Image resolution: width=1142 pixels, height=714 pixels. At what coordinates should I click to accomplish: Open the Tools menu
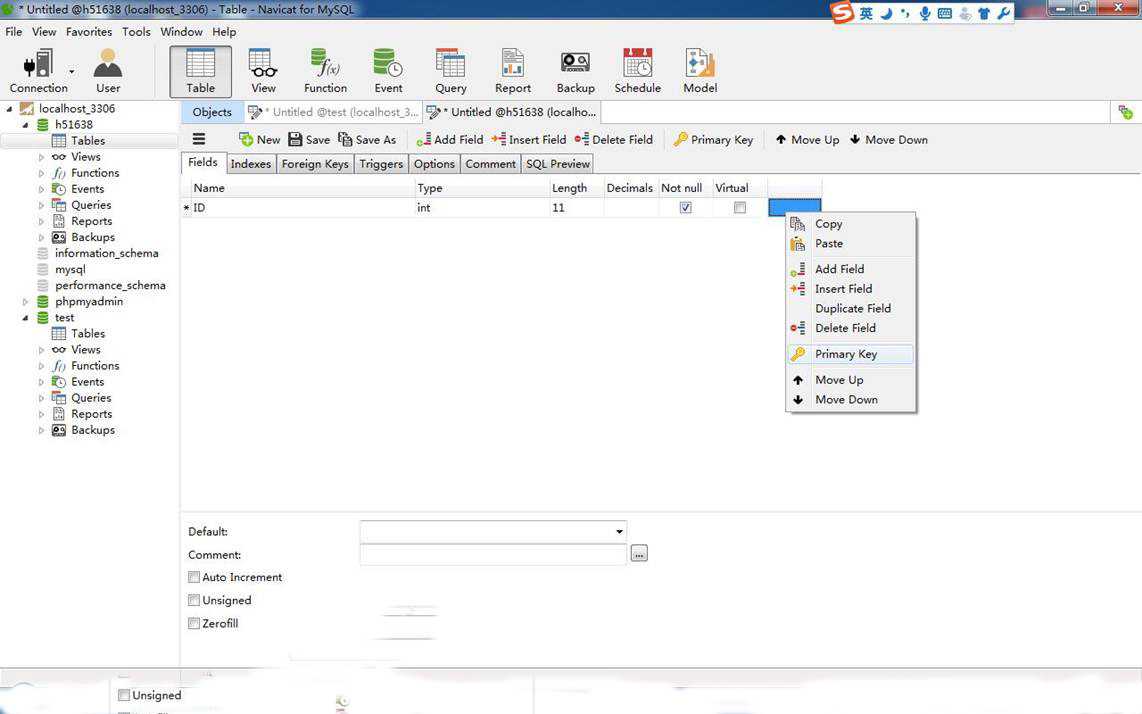tap(136, 32)
